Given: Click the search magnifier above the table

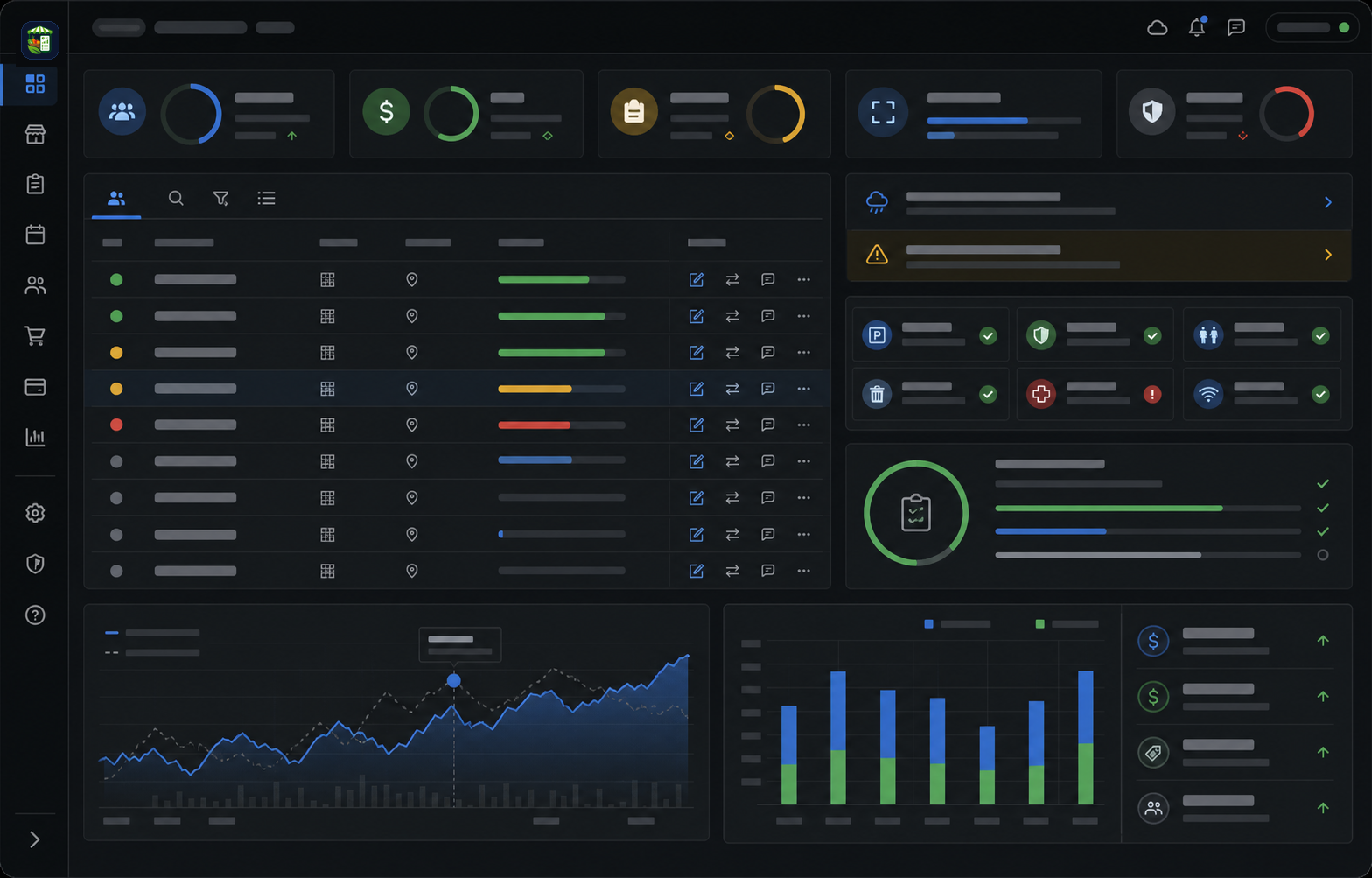Looking at the screenshot, I should coord(176,198).
